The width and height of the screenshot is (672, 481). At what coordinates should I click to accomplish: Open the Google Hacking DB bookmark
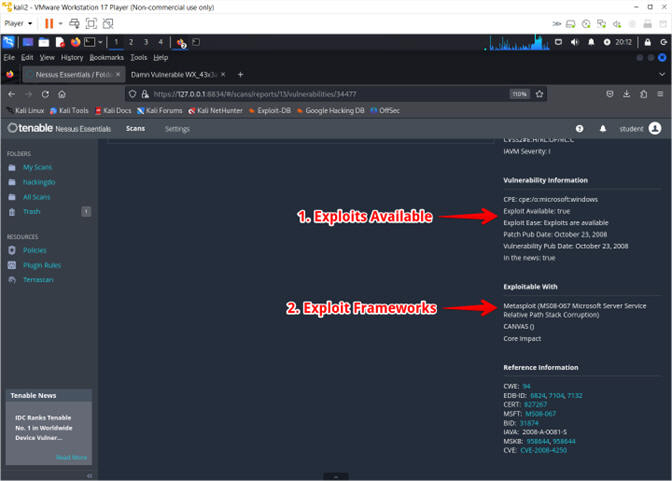point(330,111)
